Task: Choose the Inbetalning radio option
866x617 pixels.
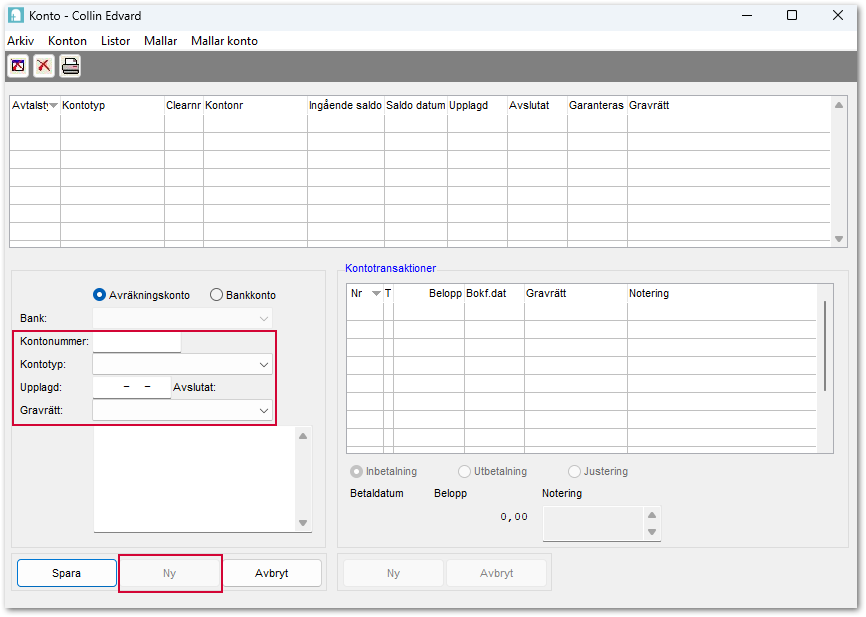Action: click(x=356, y=471)
